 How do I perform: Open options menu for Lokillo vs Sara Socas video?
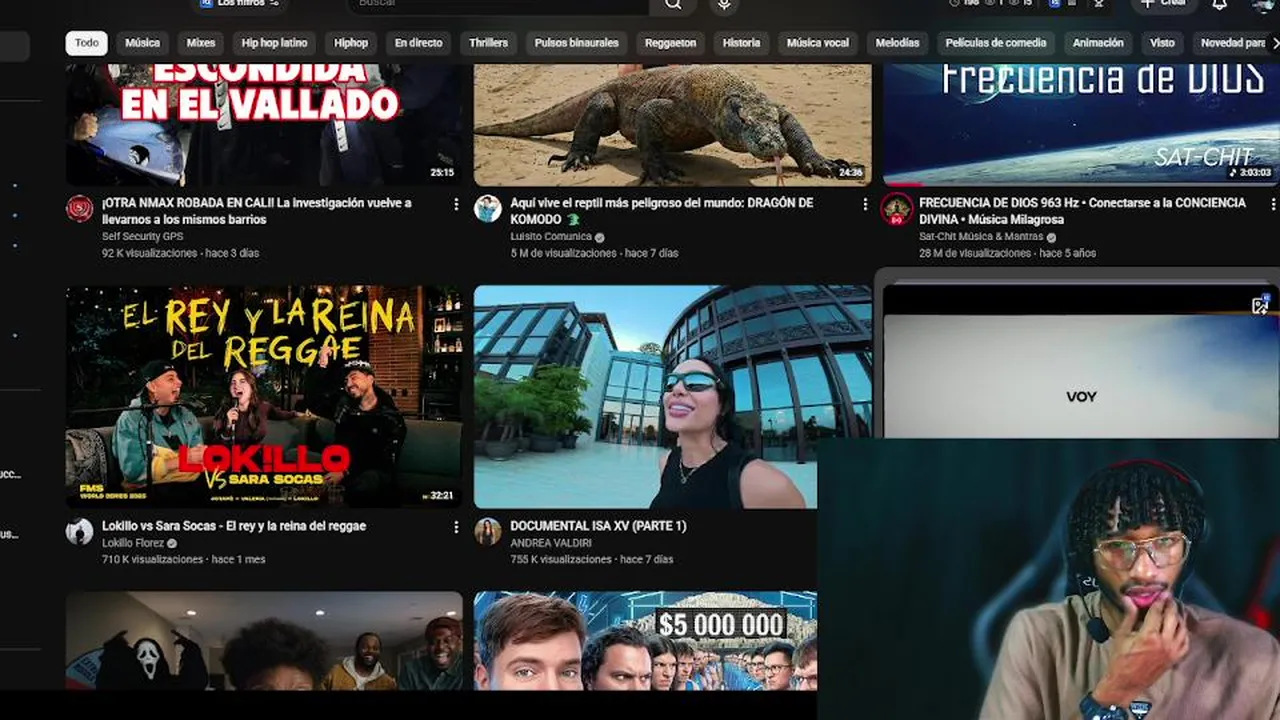coord(456,527)
